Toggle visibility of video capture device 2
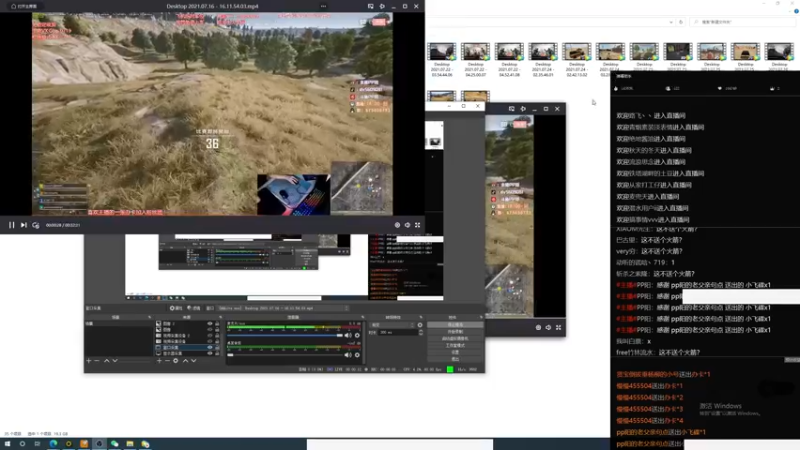 [x=210, y=335]
